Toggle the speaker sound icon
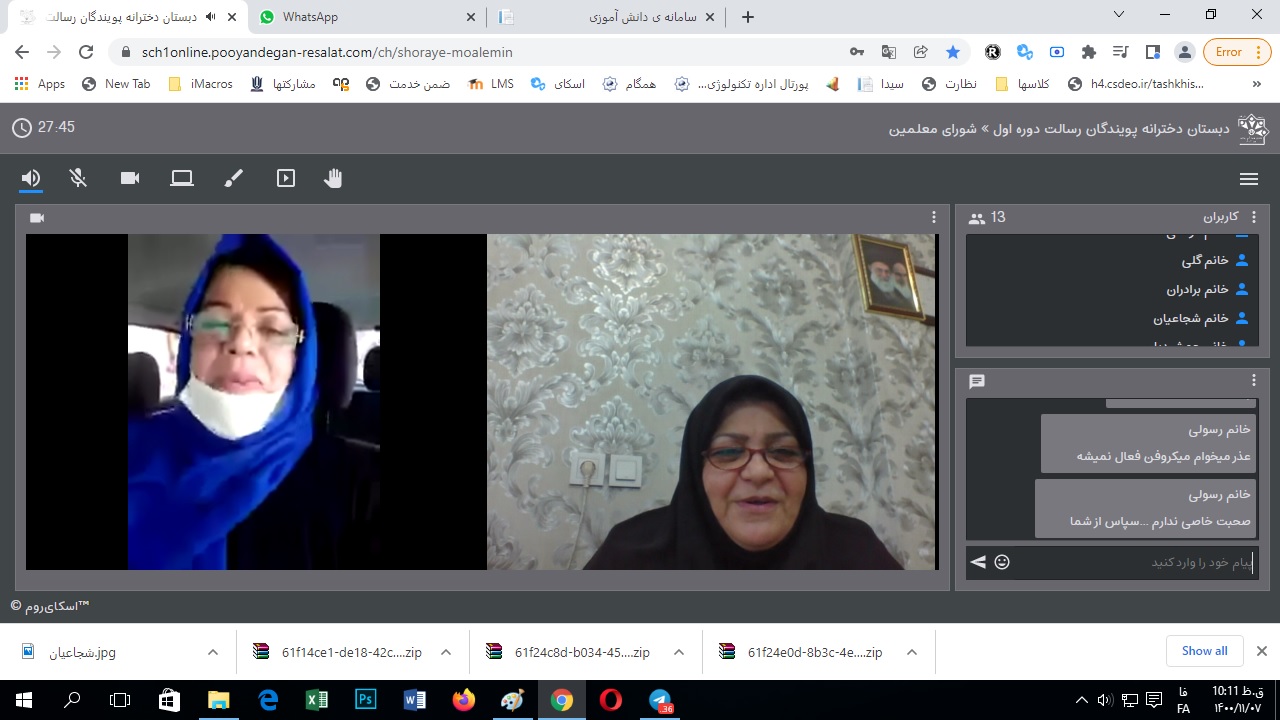The image size is (1280, 720). (x=31, y=178)
